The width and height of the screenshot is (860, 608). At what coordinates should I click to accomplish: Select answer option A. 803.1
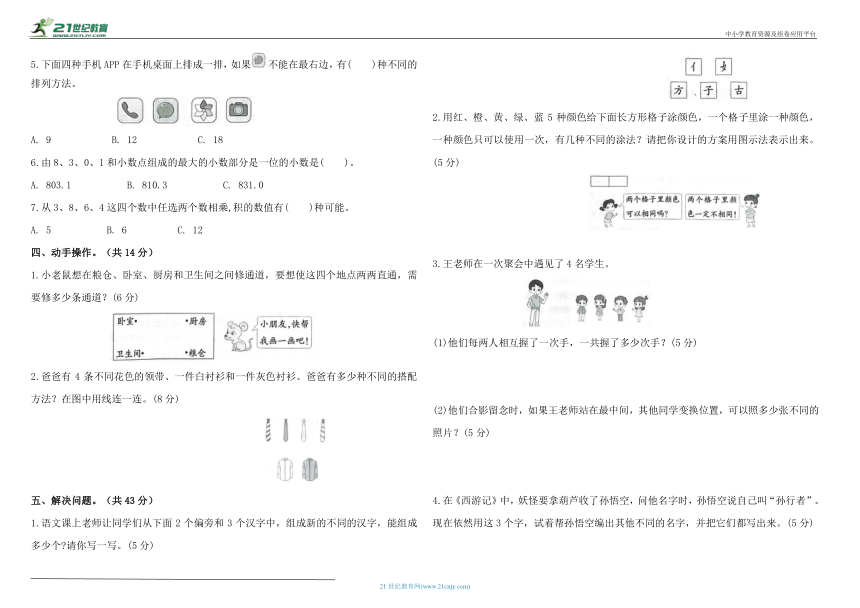point(51,185)
